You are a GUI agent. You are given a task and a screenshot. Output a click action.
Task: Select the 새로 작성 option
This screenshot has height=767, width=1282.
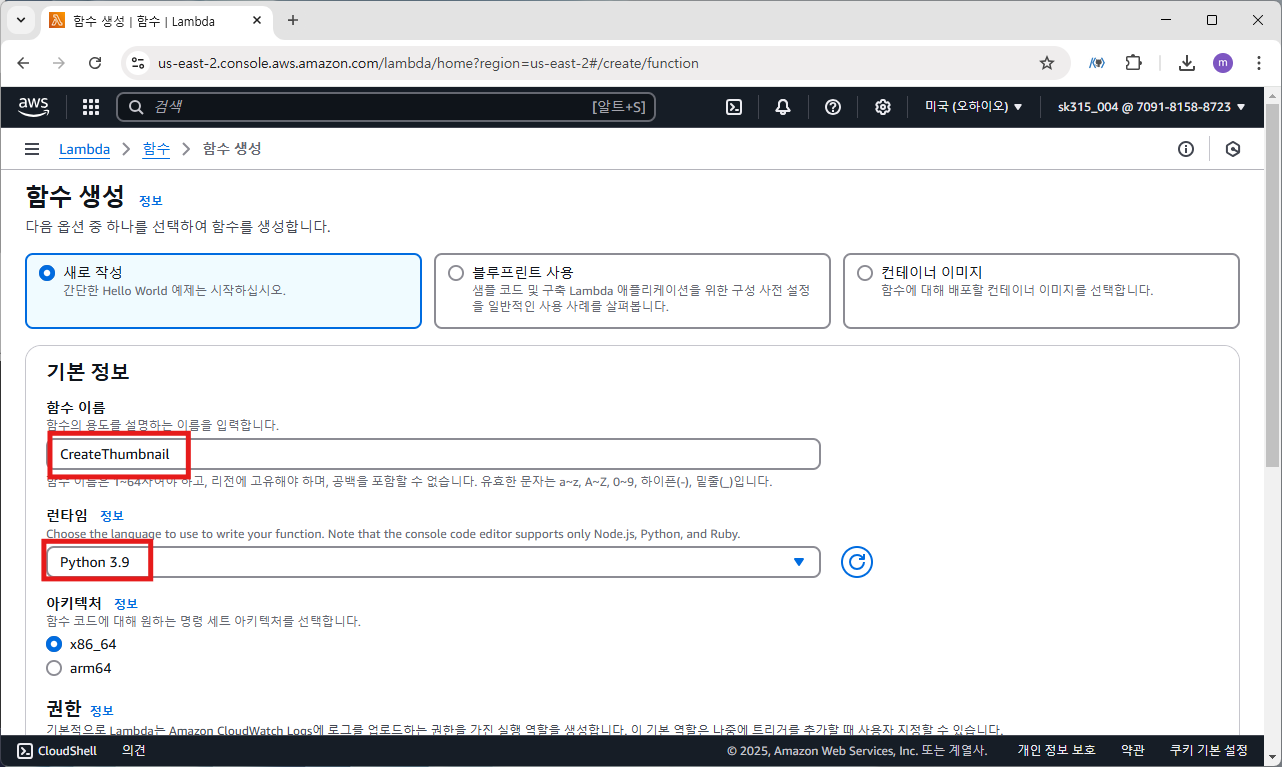223,290
